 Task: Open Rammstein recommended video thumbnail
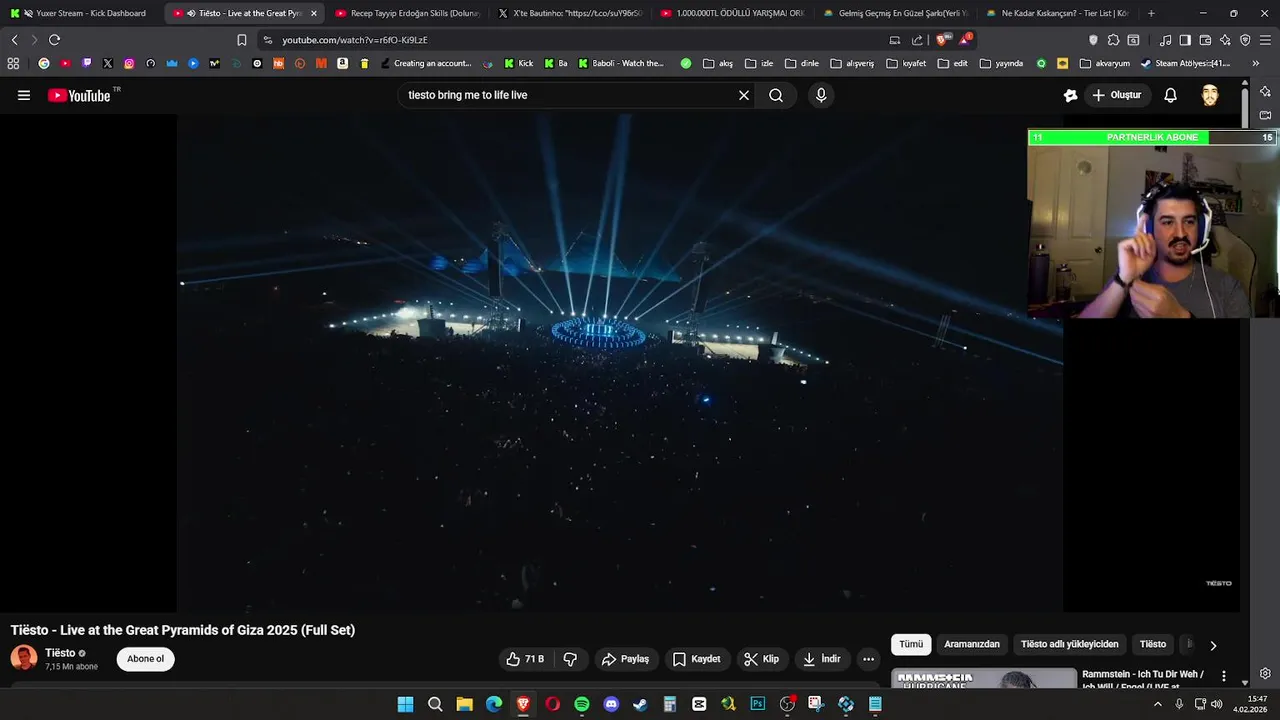pyautogui.click(x=984, y=679)
